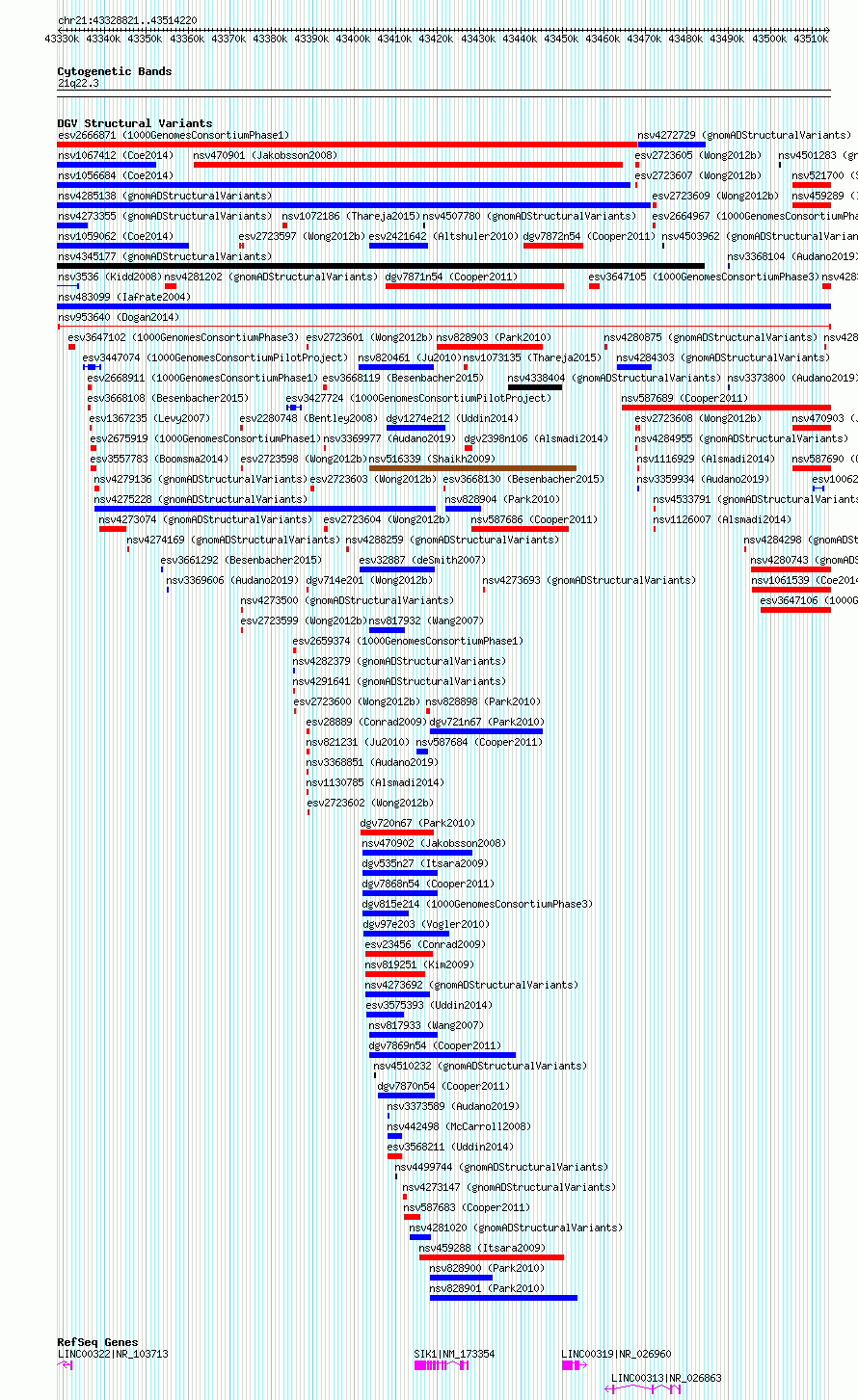Click variant esv3661292 (Besenbacher2015)
The height and width of the screenshot is (1400, 858).
241,560
